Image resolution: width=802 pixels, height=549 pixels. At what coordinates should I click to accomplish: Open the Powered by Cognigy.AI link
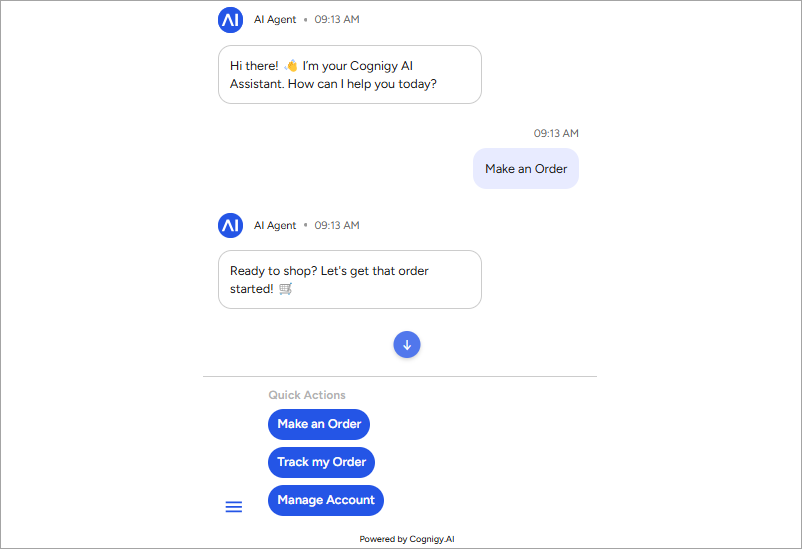[407, 539]
